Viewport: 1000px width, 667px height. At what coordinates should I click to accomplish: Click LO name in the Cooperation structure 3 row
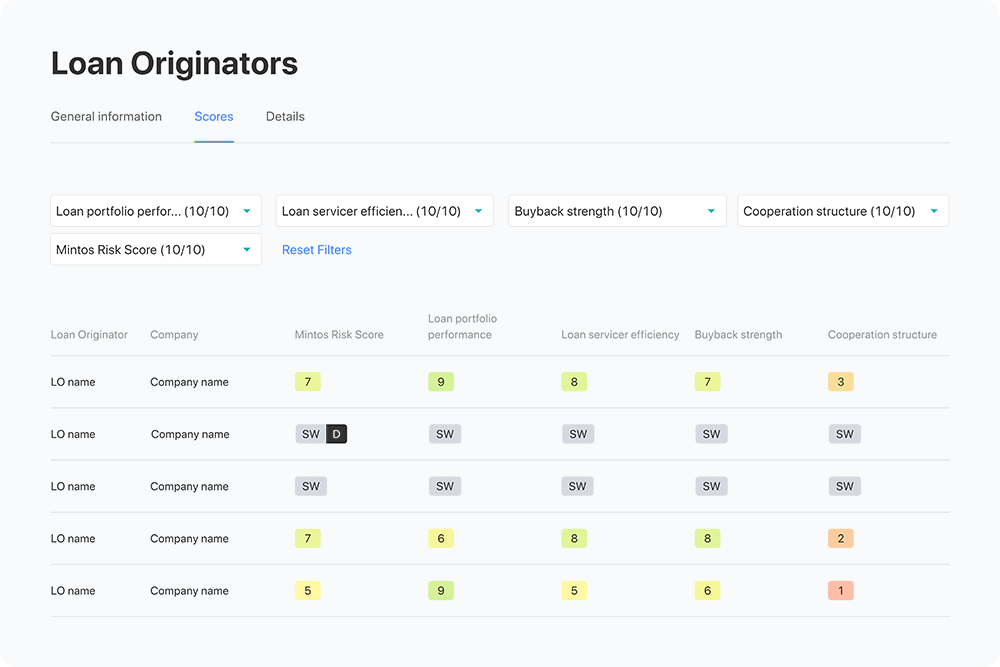click(73, 382)
